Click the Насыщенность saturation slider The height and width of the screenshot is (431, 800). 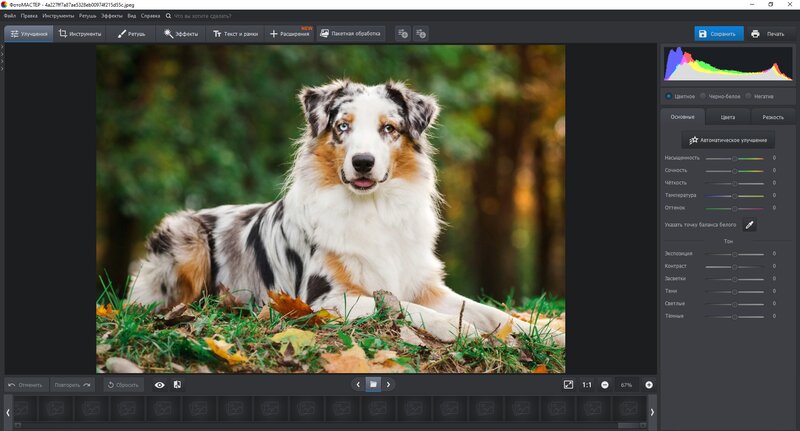(x=734, y=158)
